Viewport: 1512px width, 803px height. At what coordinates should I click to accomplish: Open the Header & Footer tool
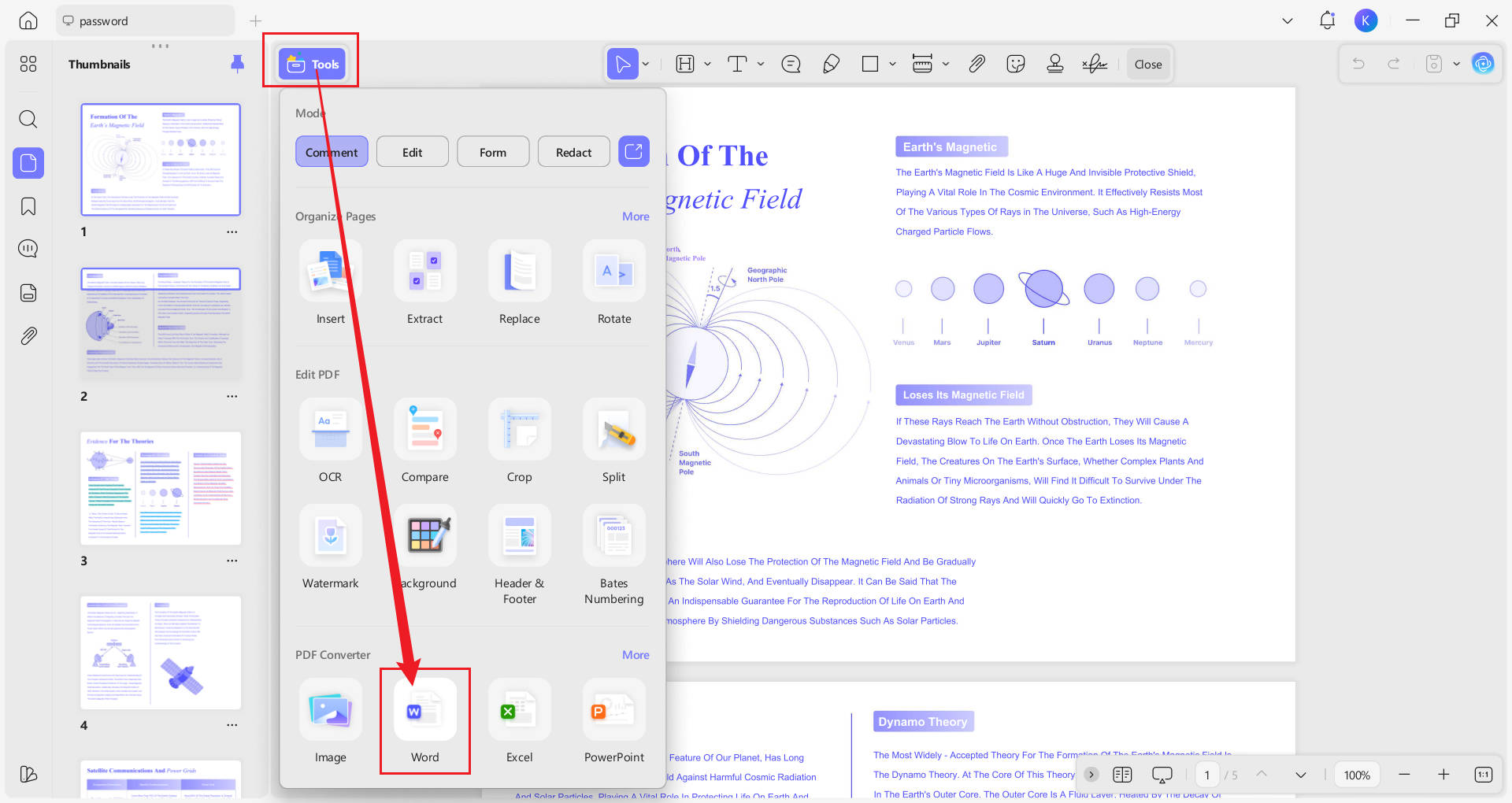tap(520, 556)
